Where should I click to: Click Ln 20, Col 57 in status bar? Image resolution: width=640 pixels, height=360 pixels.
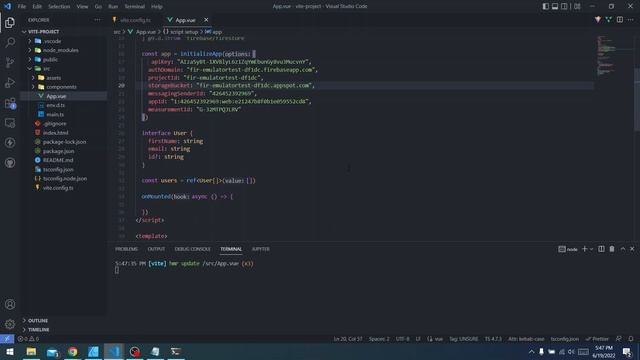(348, 339)
